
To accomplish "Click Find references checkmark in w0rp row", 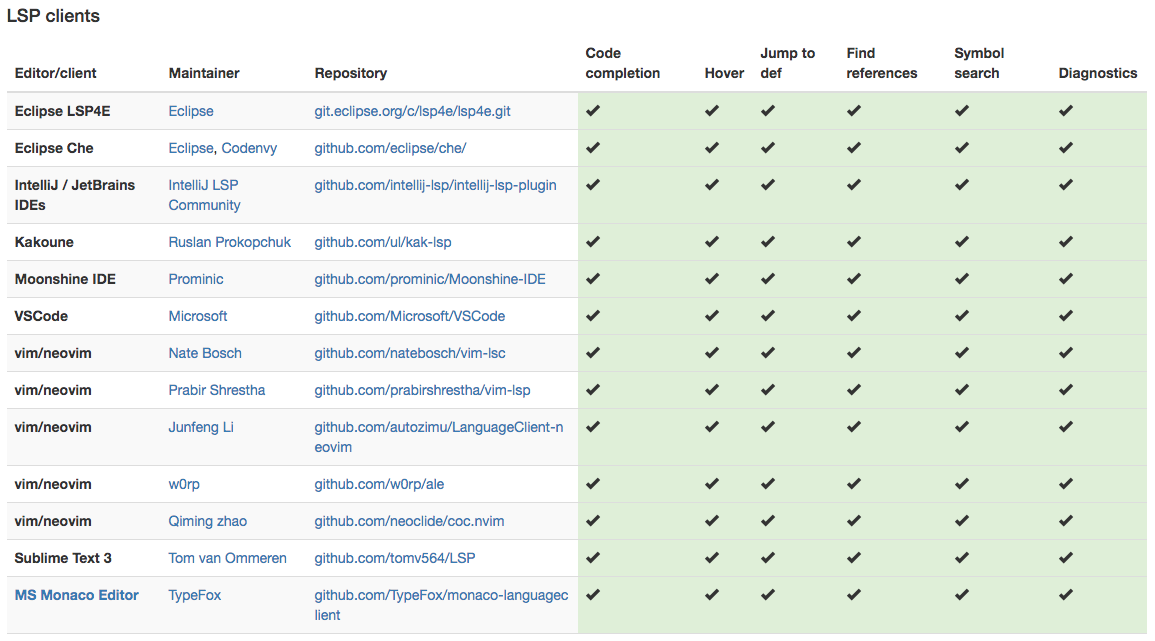I will [854, 483].
